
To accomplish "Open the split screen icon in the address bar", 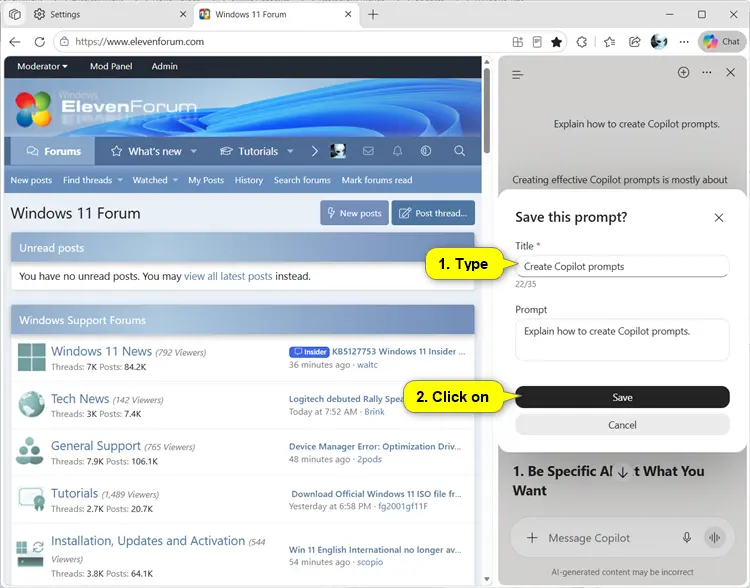I will tap(518, 42).
